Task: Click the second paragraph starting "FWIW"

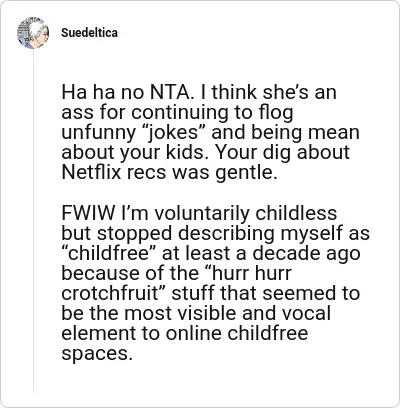Action: coord(215,283)
